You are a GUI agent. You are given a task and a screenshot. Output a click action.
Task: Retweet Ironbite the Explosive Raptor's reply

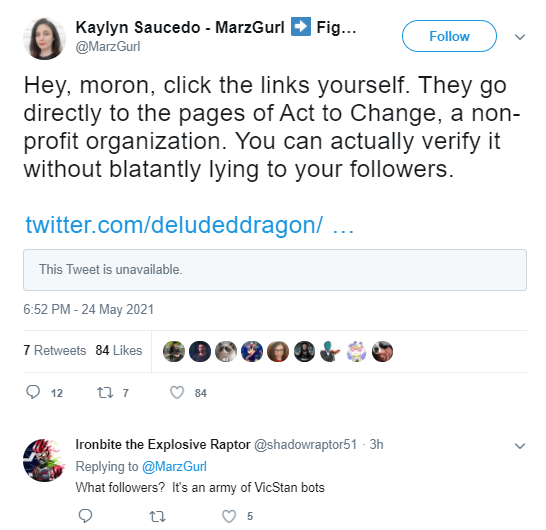pos(157,516)
